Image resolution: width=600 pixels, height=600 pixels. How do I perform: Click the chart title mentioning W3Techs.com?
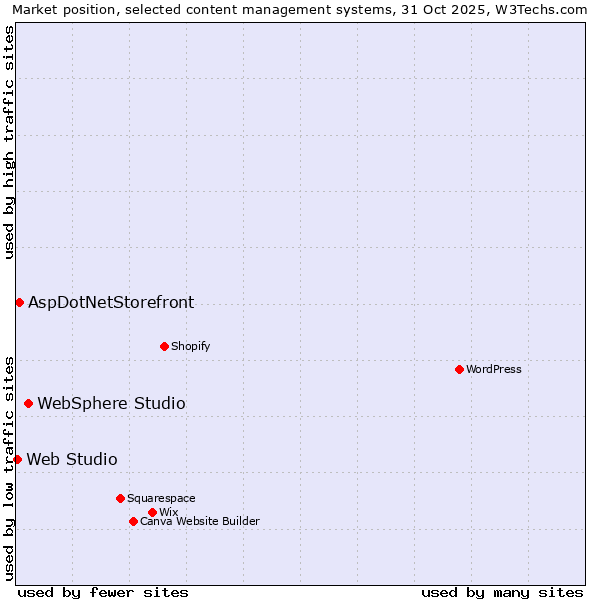300,9
